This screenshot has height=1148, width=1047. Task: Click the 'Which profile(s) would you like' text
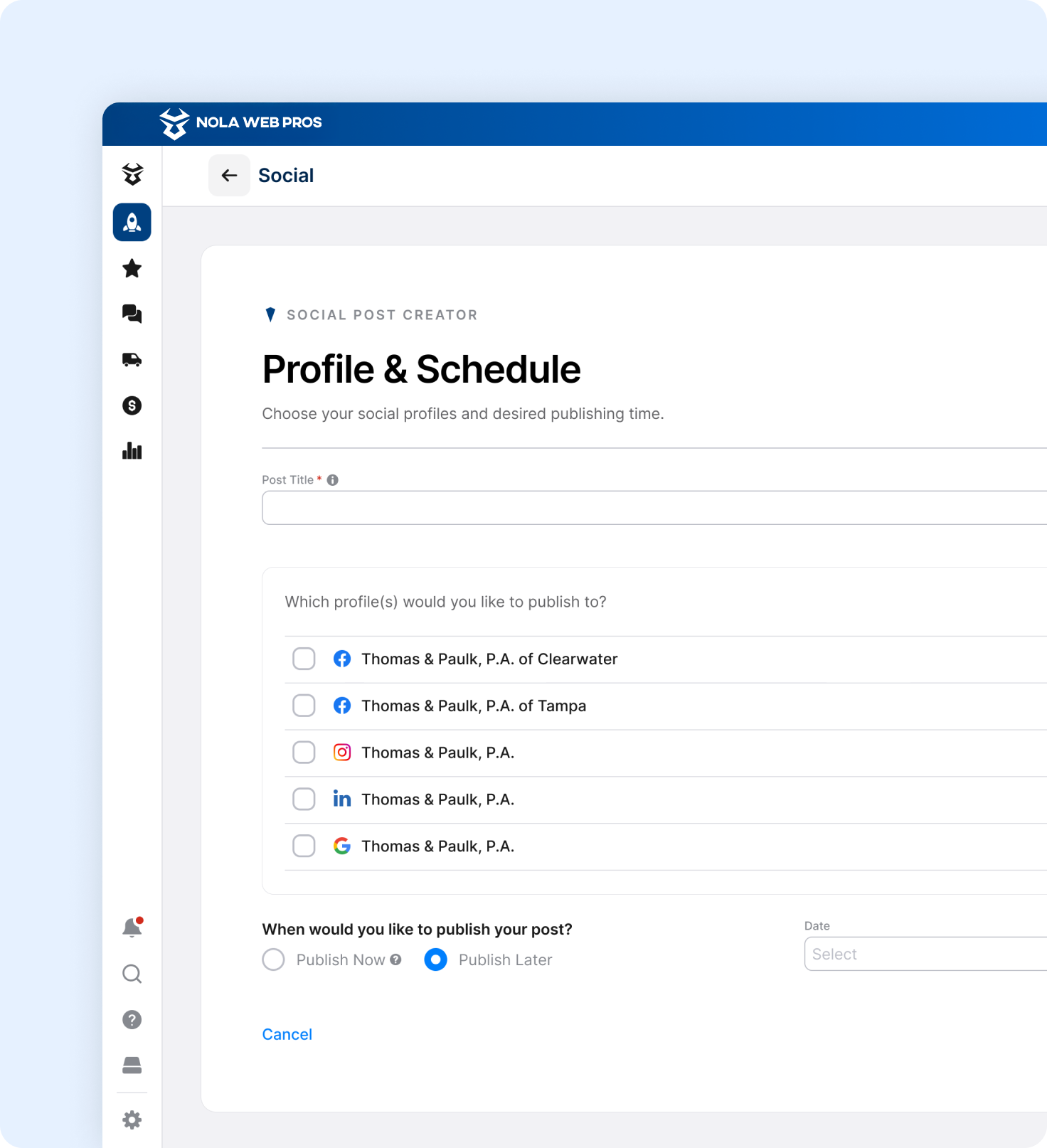click(445, 602)
